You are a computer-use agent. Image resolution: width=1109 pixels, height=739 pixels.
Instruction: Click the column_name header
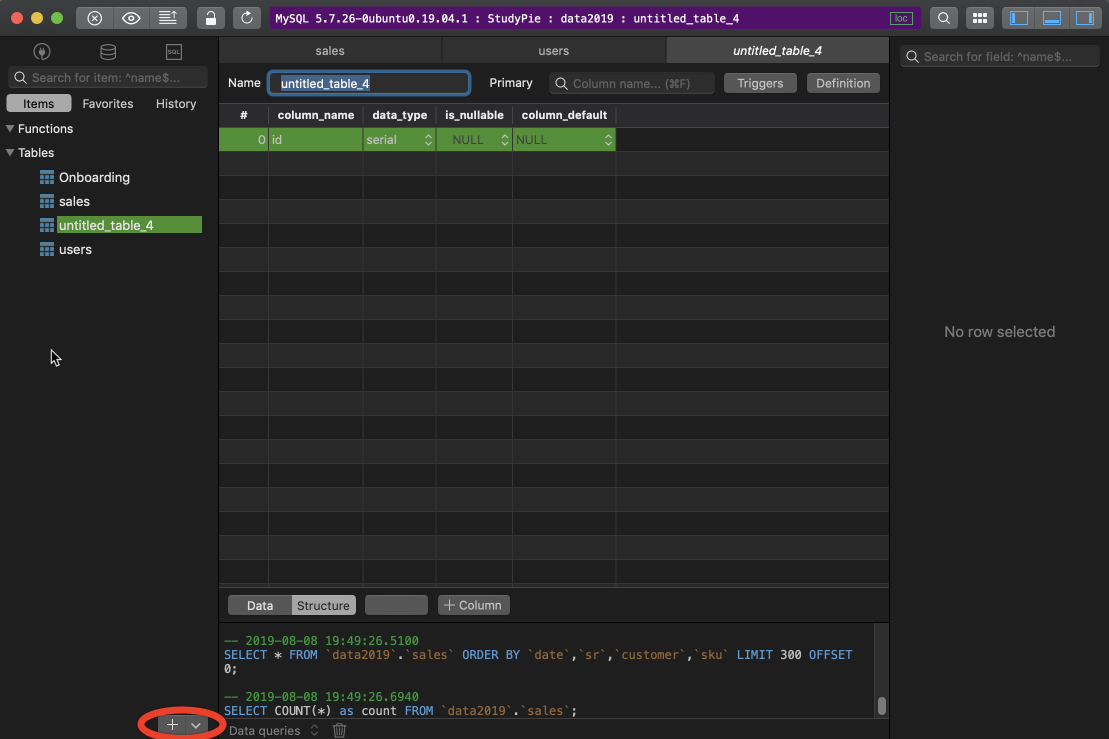pyautogui.click(x=315, y=115)
